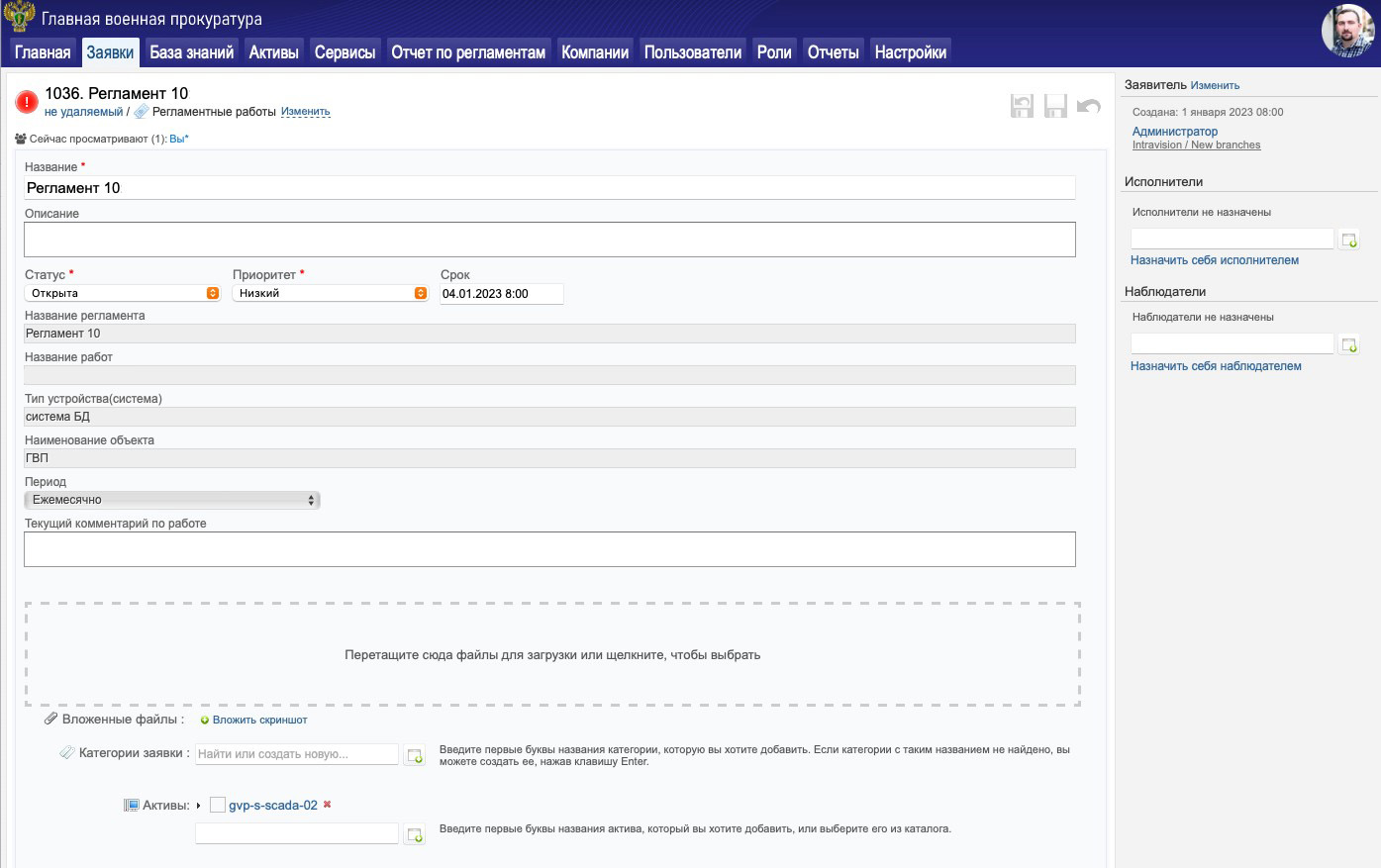This screenshot has width=1381, height=868.
Task: Open the Активы tab
Action: click(274, 52)
